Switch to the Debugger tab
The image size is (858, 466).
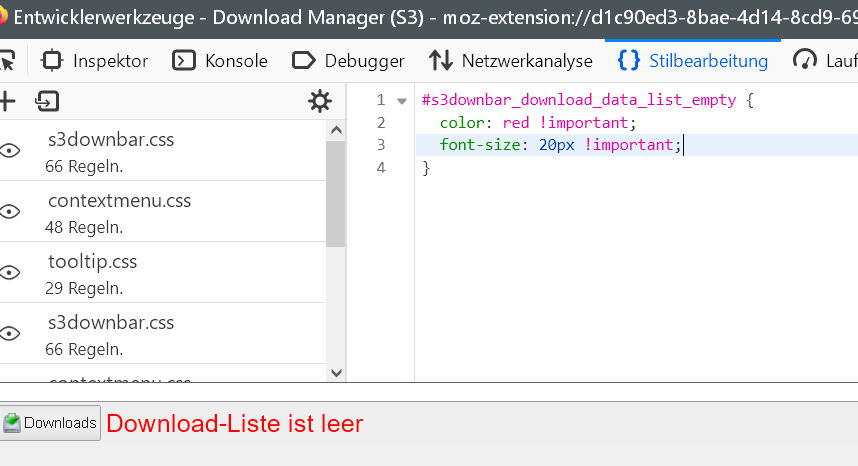pyautogui.click(x=348, y=61)
